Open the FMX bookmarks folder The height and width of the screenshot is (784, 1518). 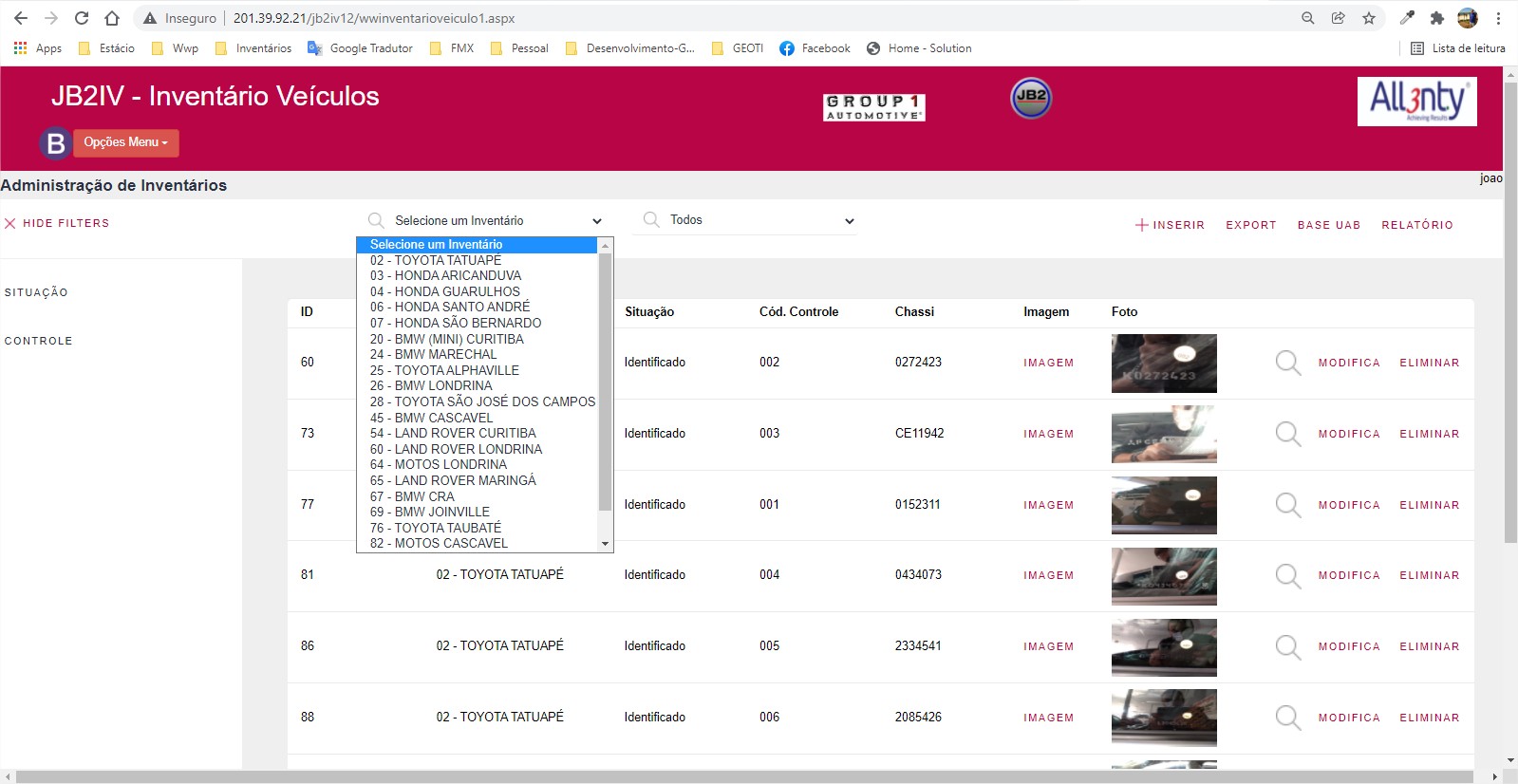pyautogui.click(x=452, y=48)
